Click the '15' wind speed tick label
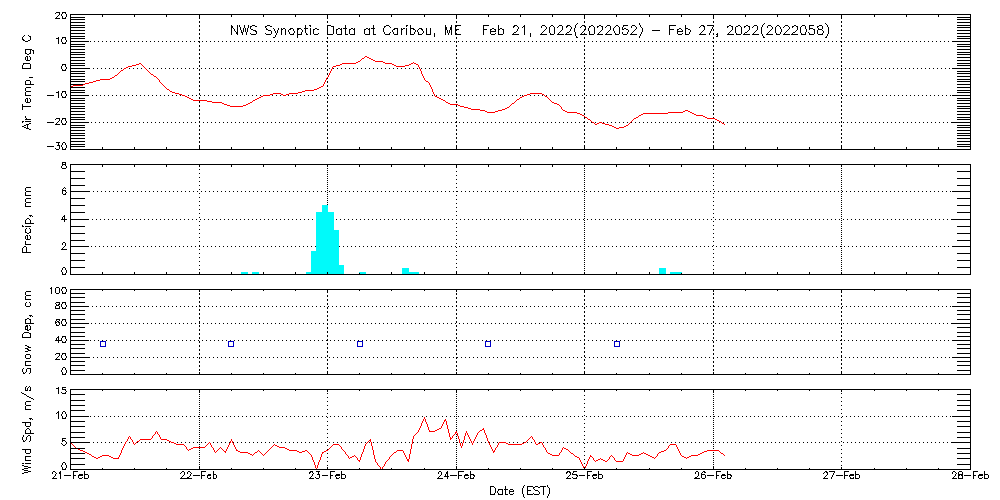1000x500 pixels. pos(59,391)
